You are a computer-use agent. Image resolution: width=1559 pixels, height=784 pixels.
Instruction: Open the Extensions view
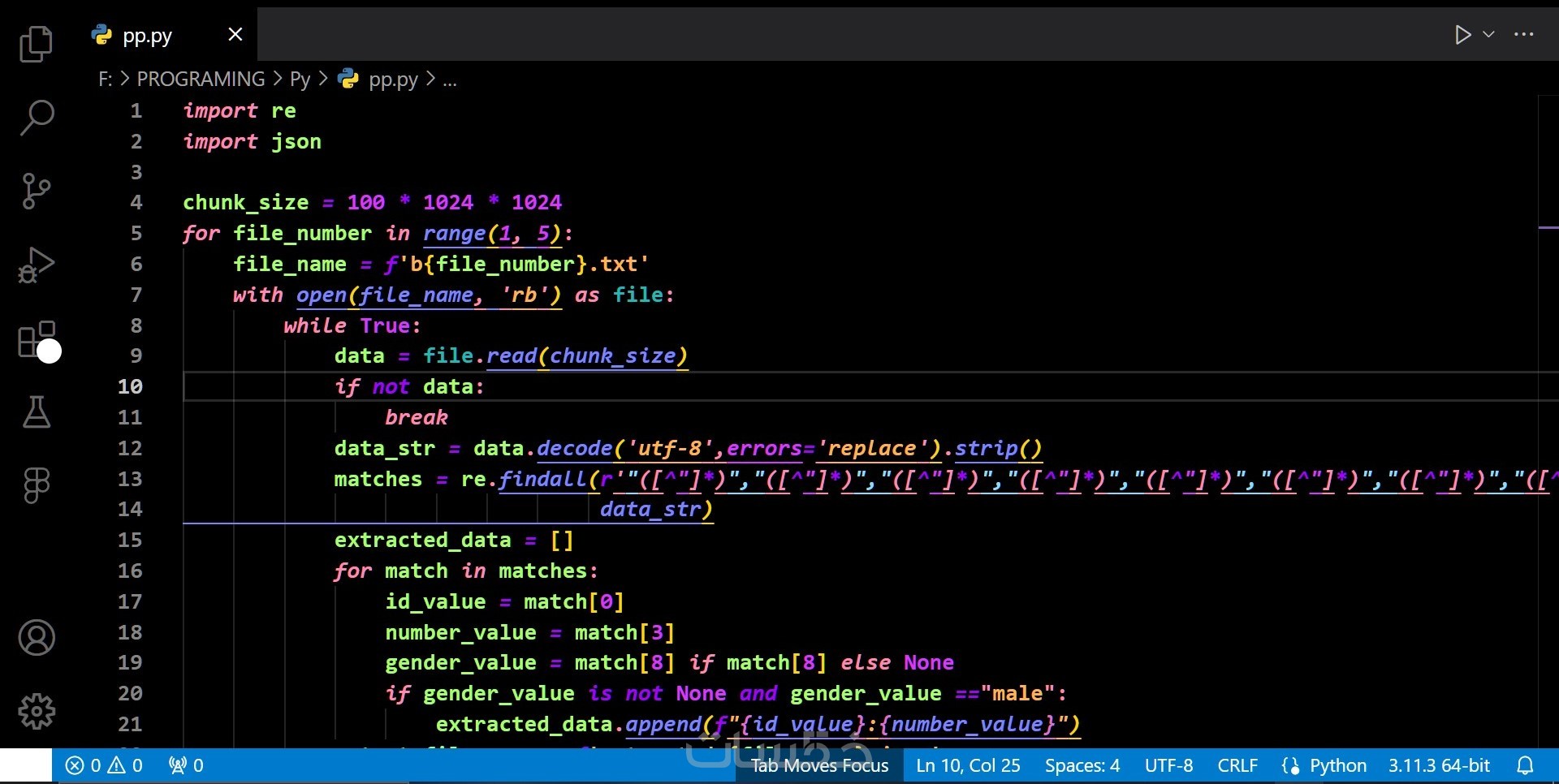[x=37, y=339]
